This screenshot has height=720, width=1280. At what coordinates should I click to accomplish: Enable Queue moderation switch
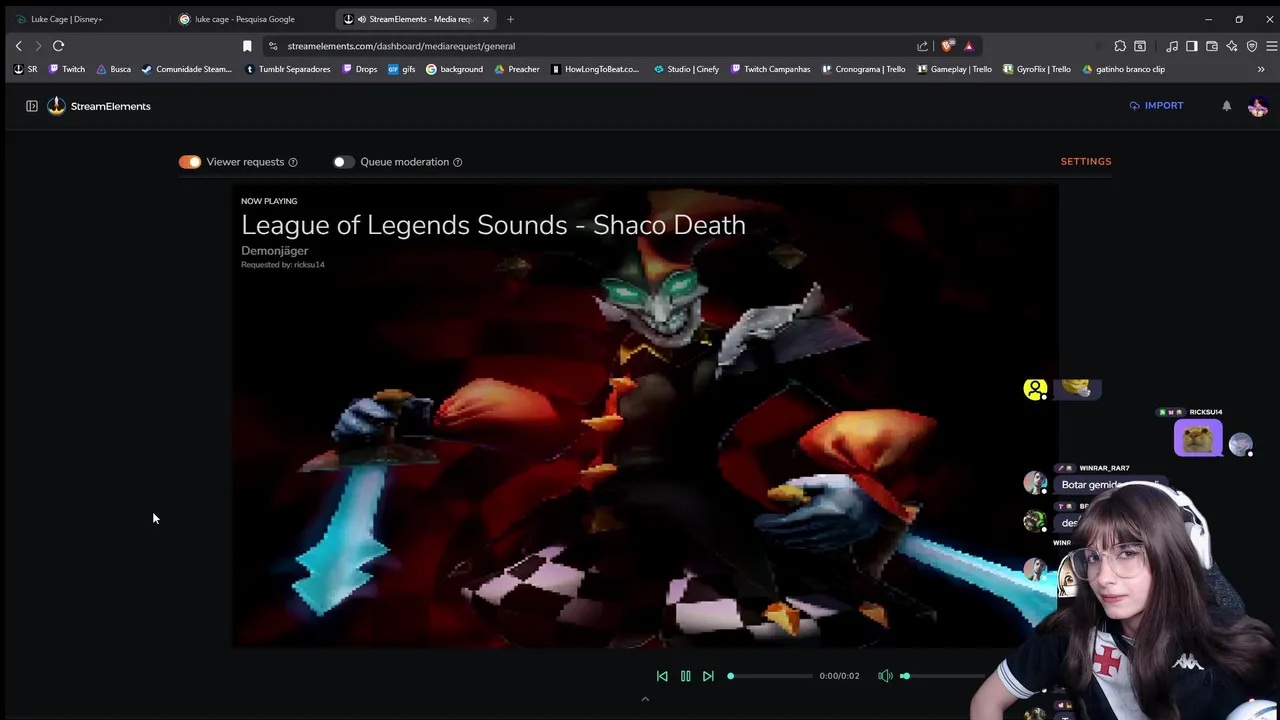click(343, 162)
